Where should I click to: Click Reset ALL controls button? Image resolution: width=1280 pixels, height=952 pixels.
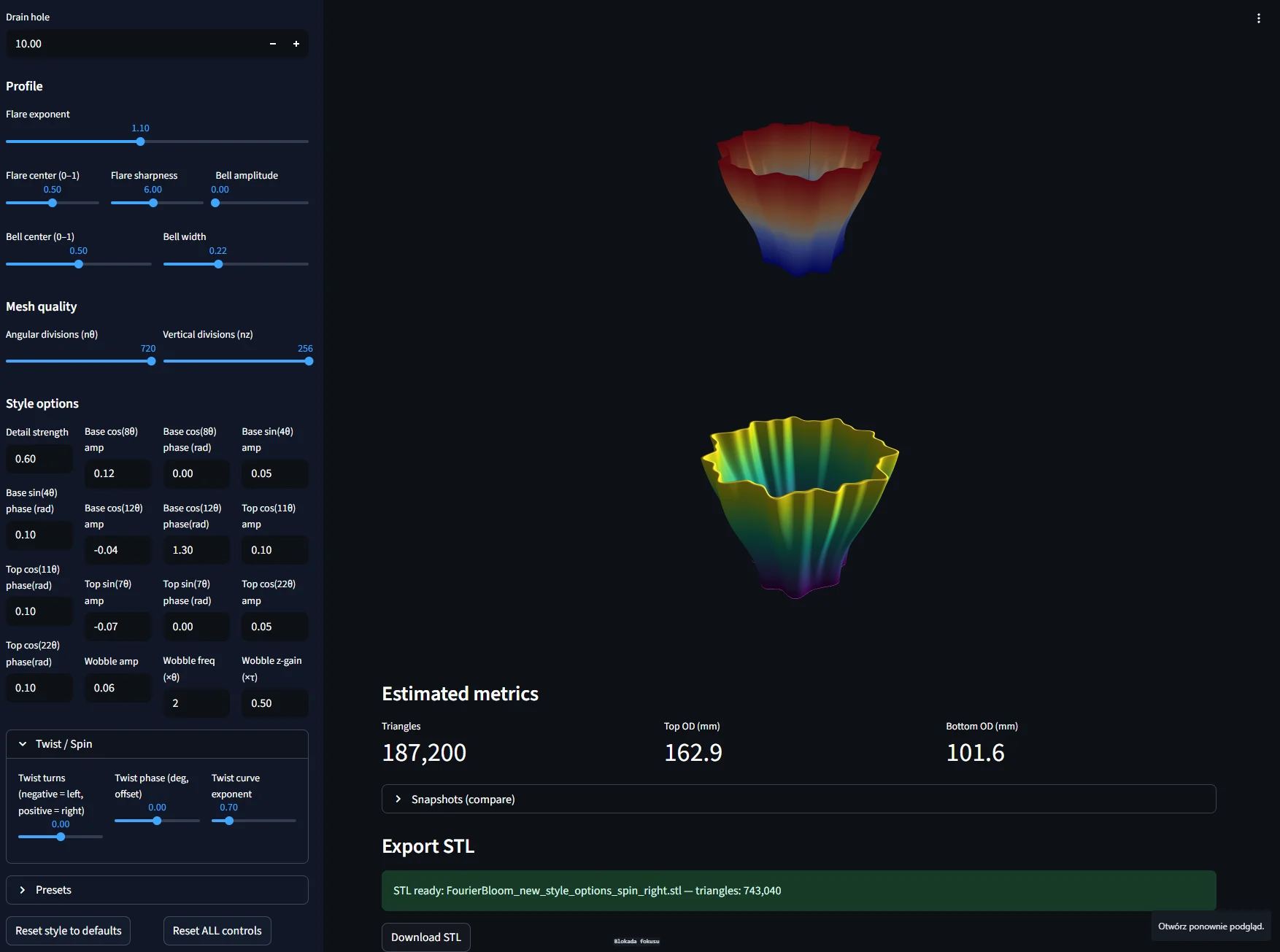[217, 931]
